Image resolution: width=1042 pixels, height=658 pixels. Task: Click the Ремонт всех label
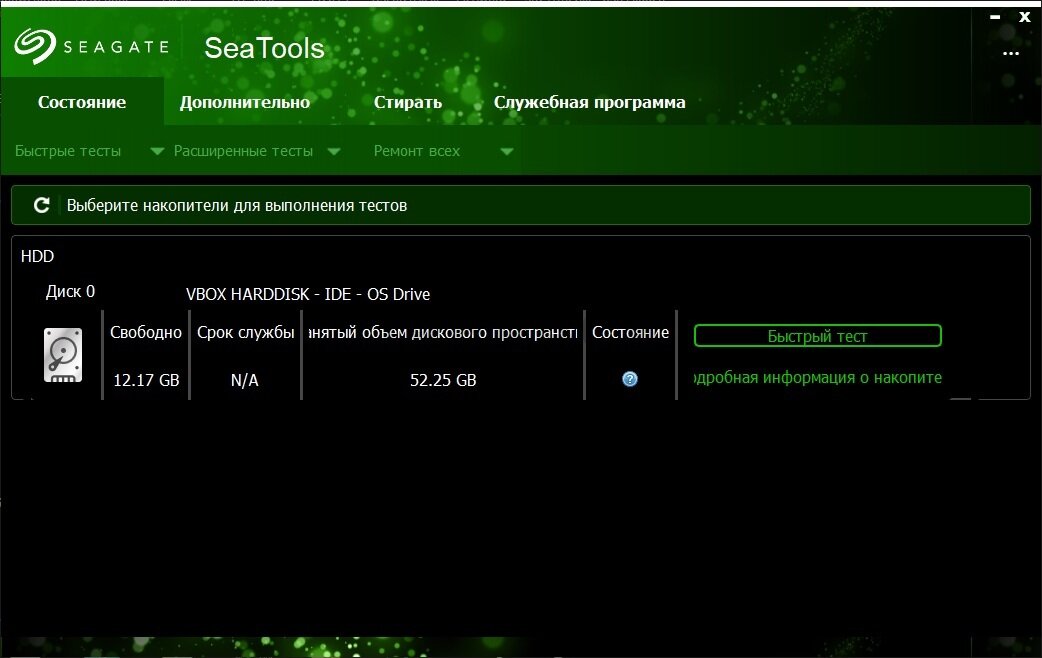tap(417, 151)
